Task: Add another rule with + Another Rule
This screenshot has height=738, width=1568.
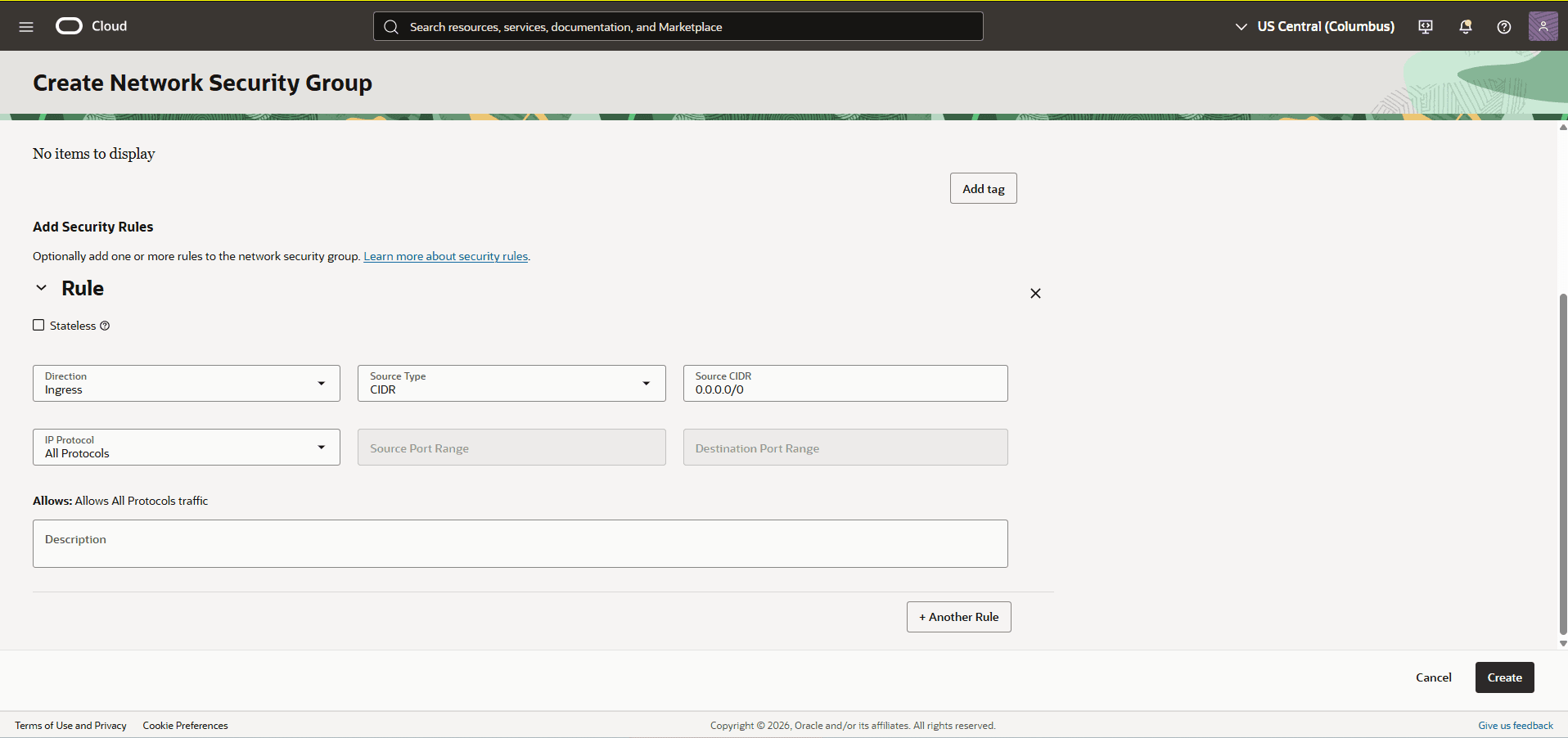Action: coord(959,617)
